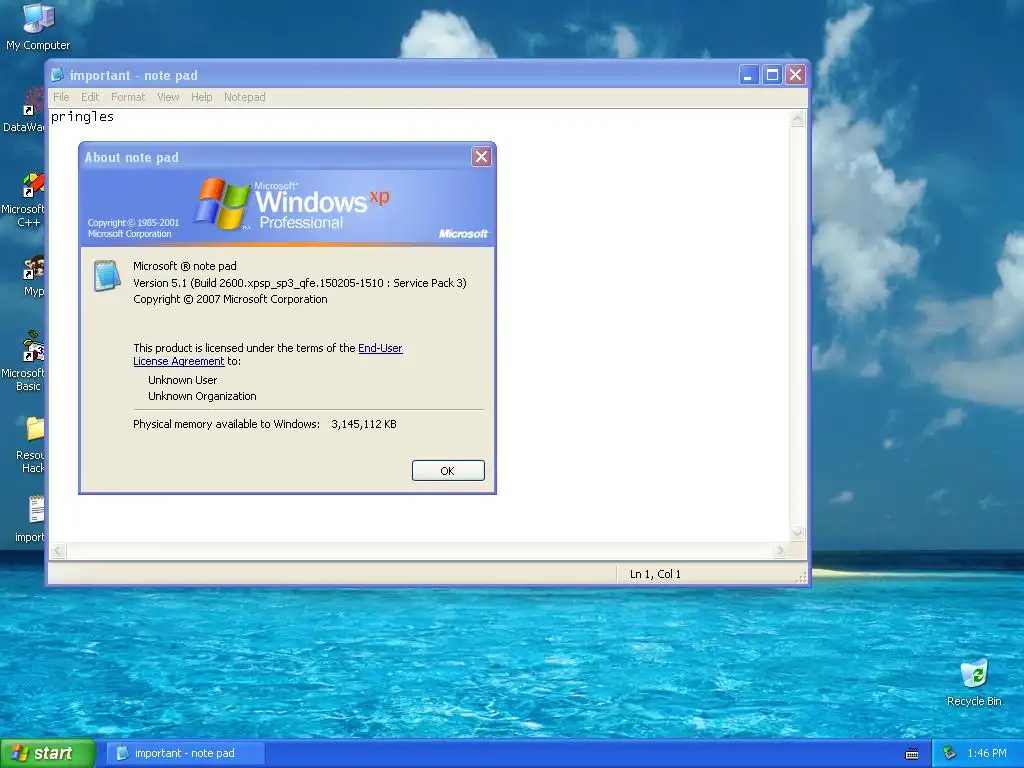Select the Microsoft C++ desktop shortcut
Image resolution: width=1024 pixels, height=768 pixels.
pyautogui.click(x=24, y=200)
